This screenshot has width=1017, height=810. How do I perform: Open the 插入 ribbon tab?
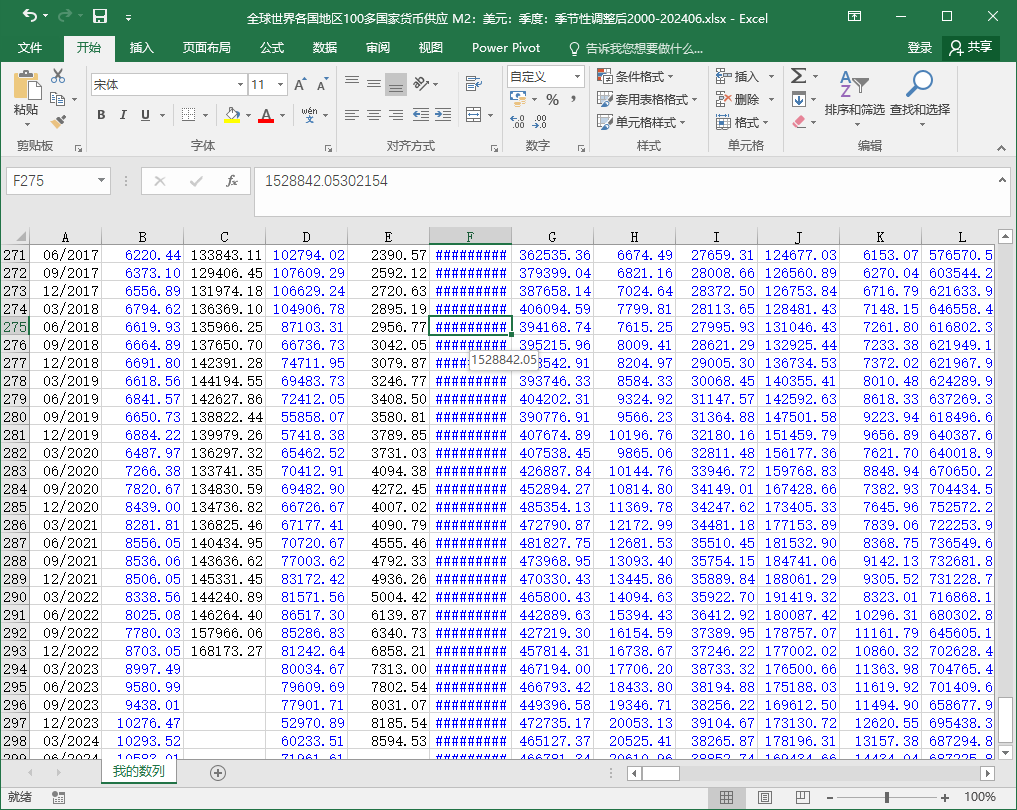point(142,48)
